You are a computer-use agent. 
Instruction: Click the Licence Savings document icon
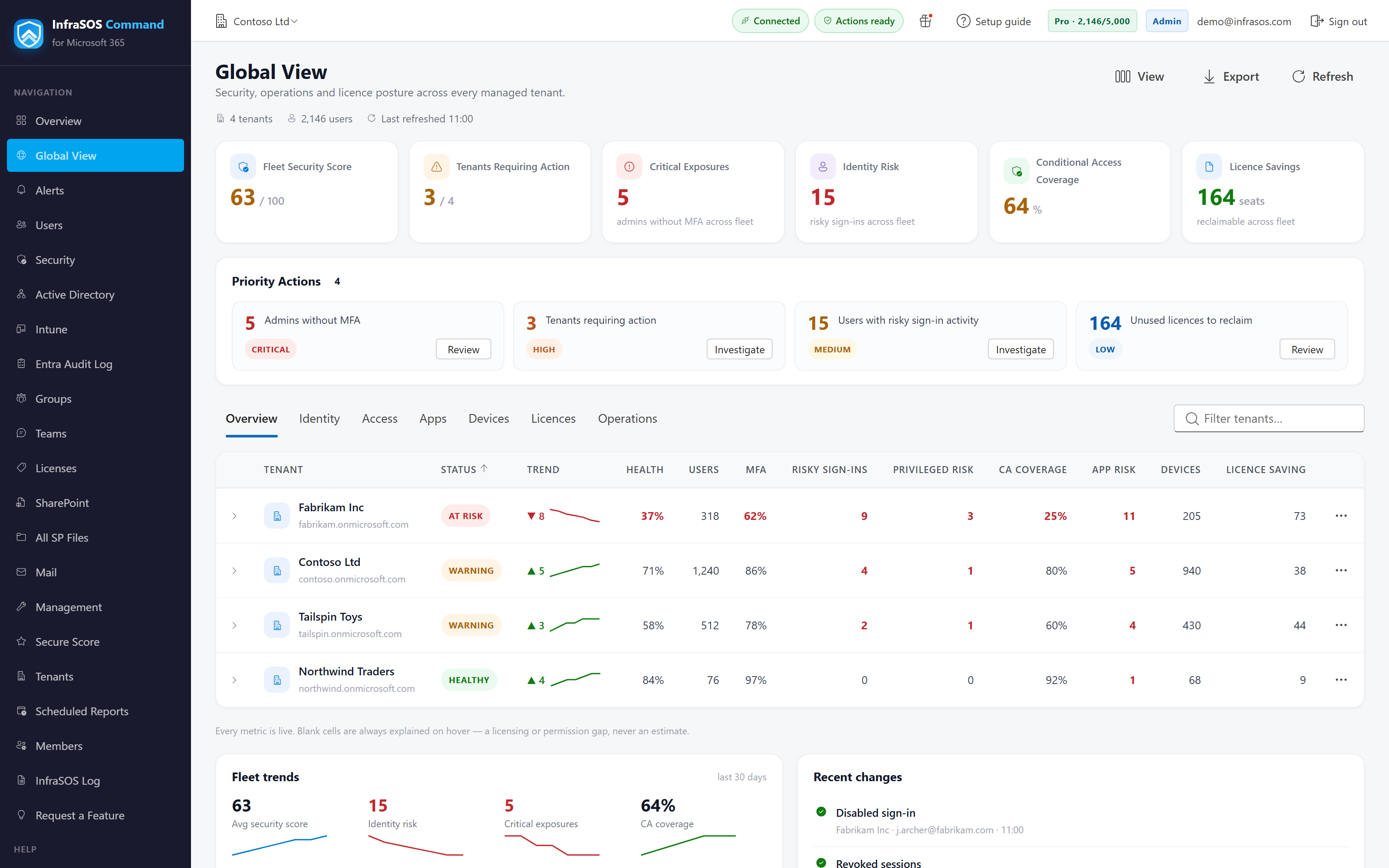pos(1209,167)
